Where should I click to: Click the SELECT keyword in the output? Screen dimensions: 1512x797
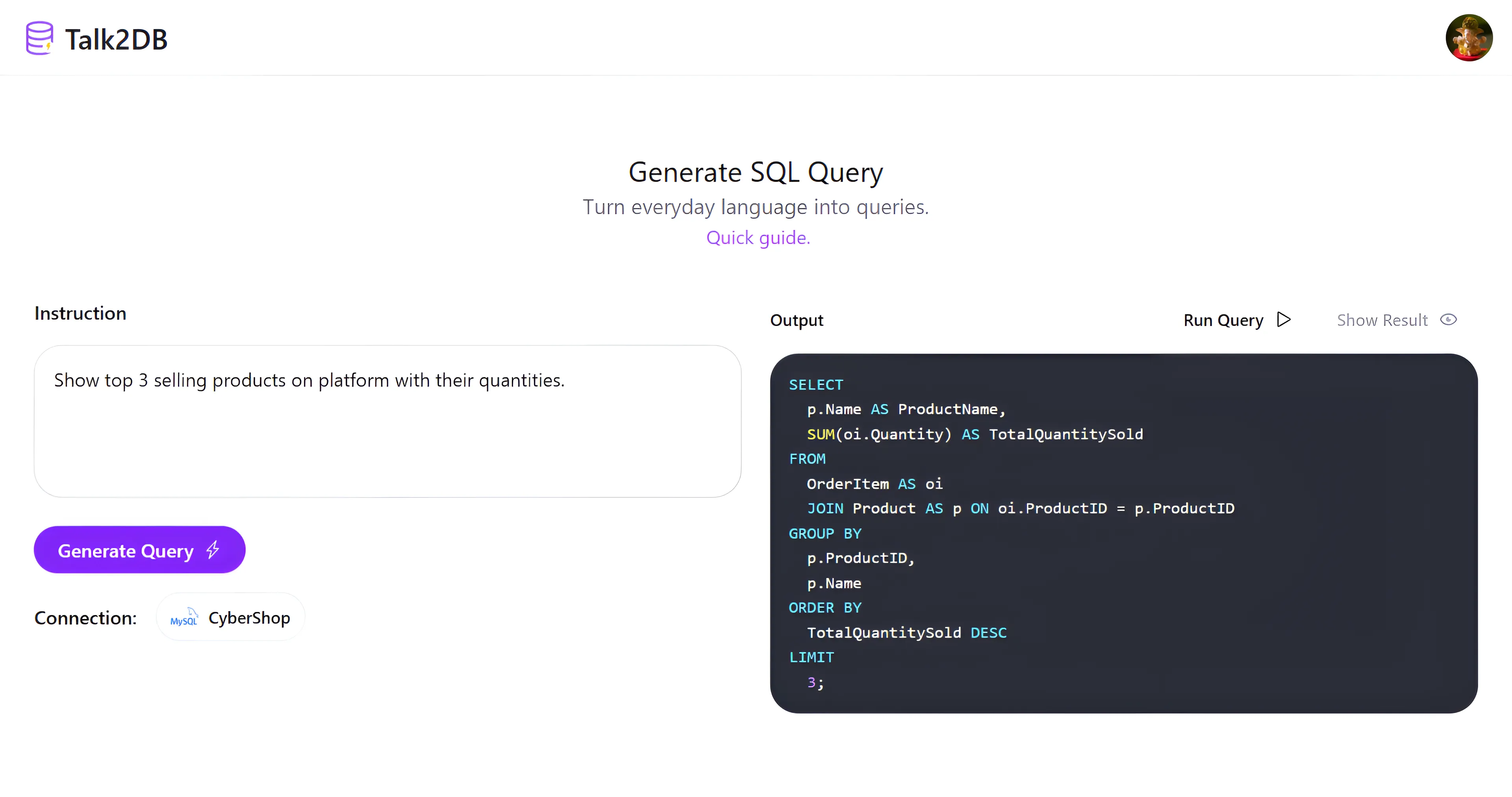click(815, 385)
